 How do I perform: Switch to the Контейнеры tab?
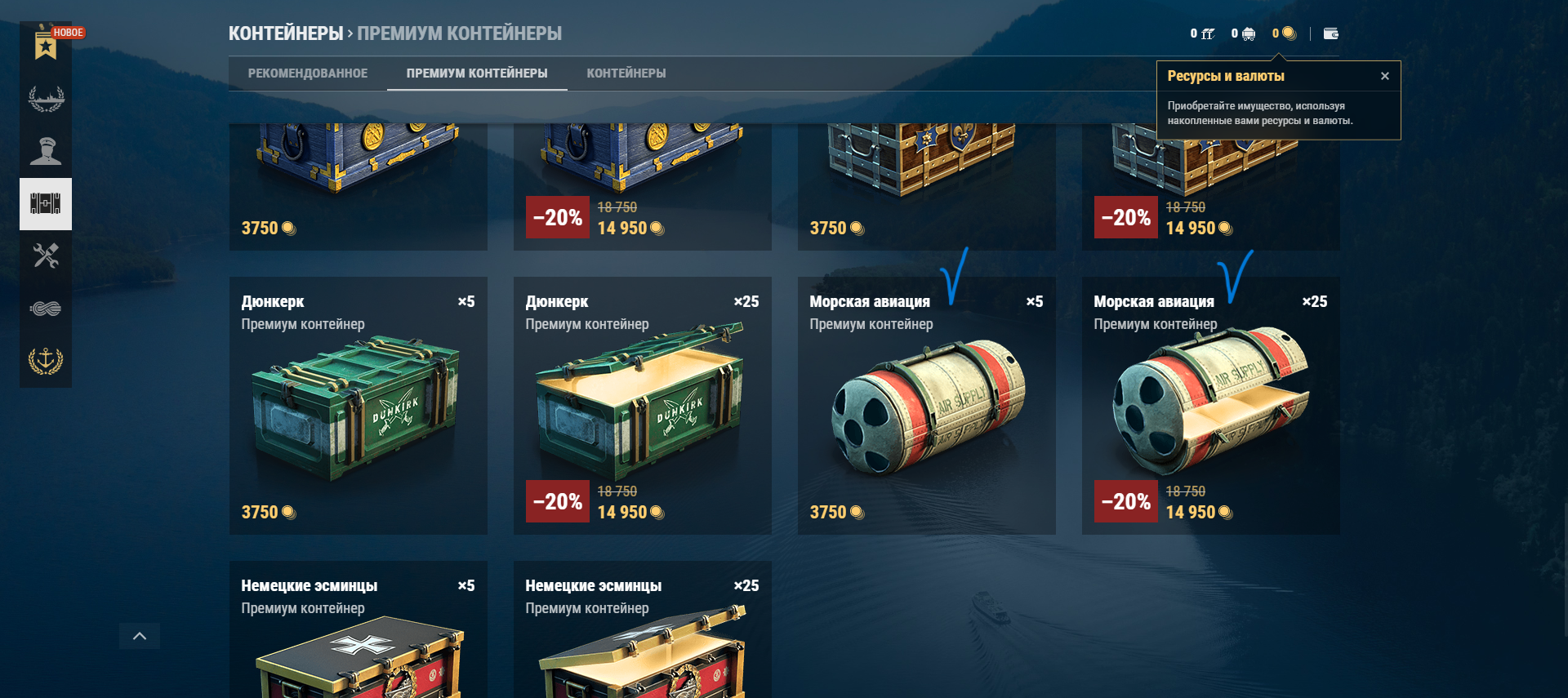click(626, 73)
